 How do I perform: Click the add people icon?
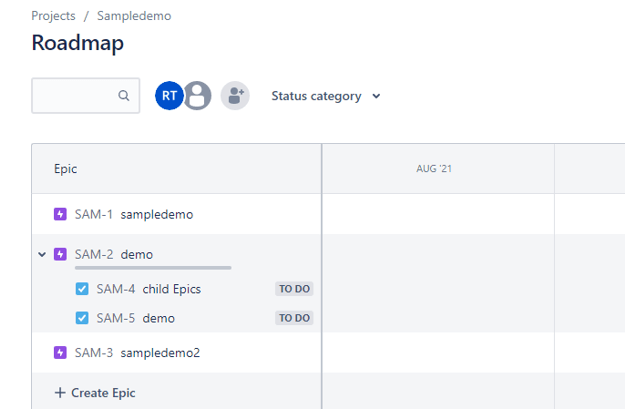coord(235,96)
